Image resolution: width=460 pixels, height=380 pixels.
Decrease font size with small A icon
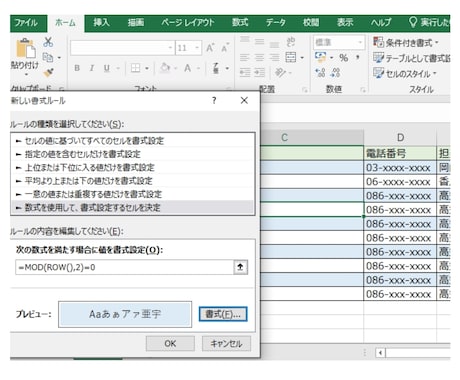coord(225,48)
